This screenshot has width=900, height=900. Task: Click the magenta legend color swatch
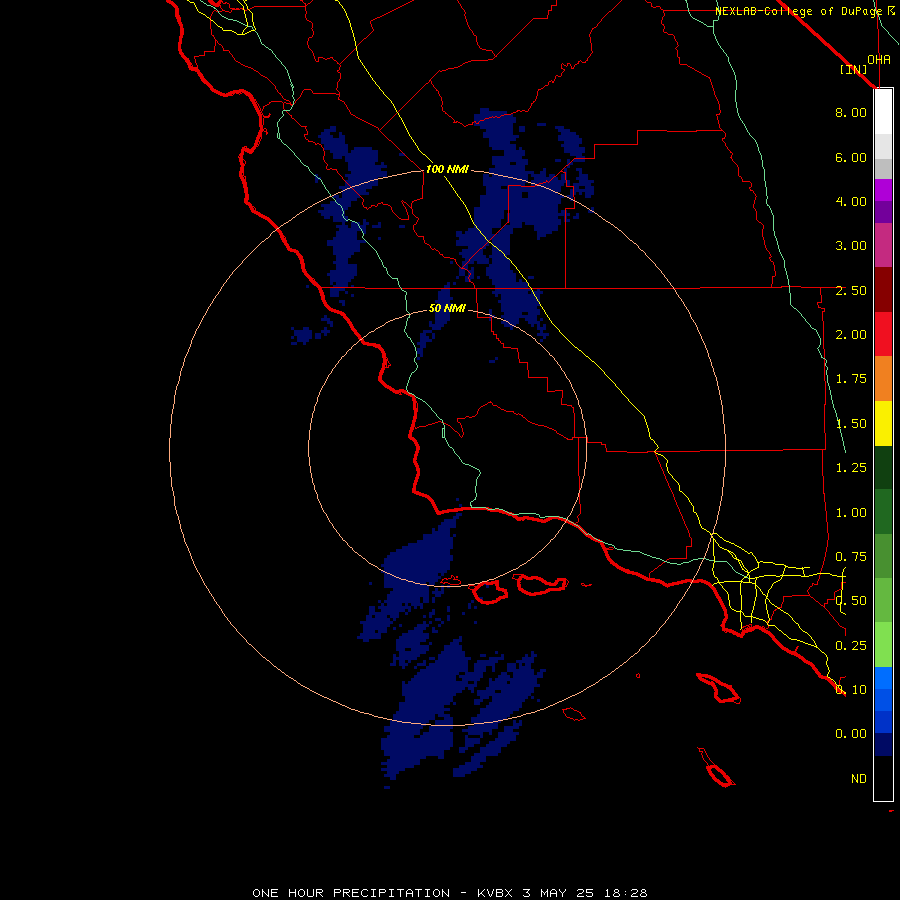[x=883, y=190]
